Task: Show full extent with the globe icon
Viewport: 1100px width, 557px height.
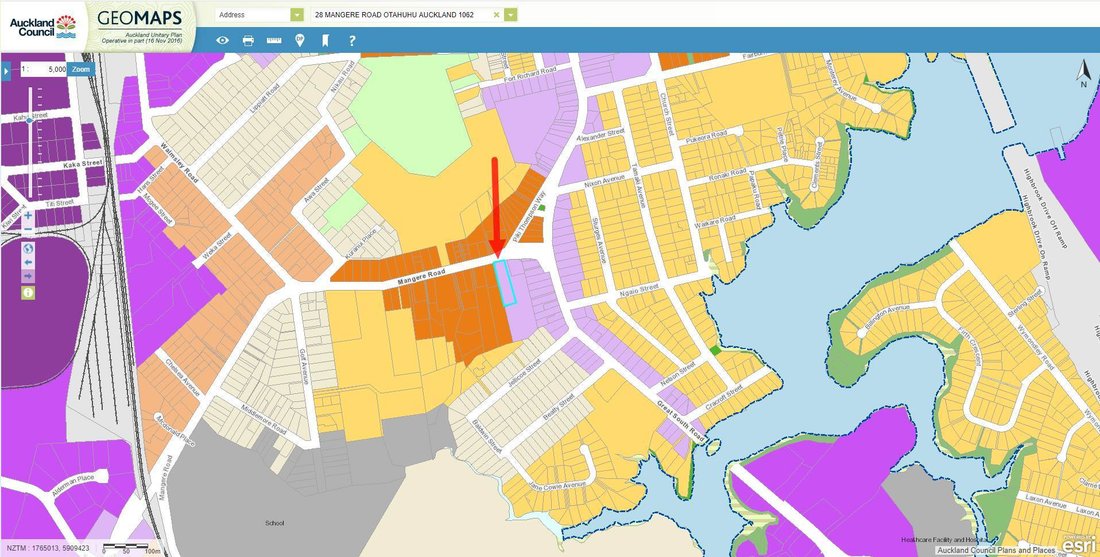Action: pyautogui.click(x=28, y=248)
